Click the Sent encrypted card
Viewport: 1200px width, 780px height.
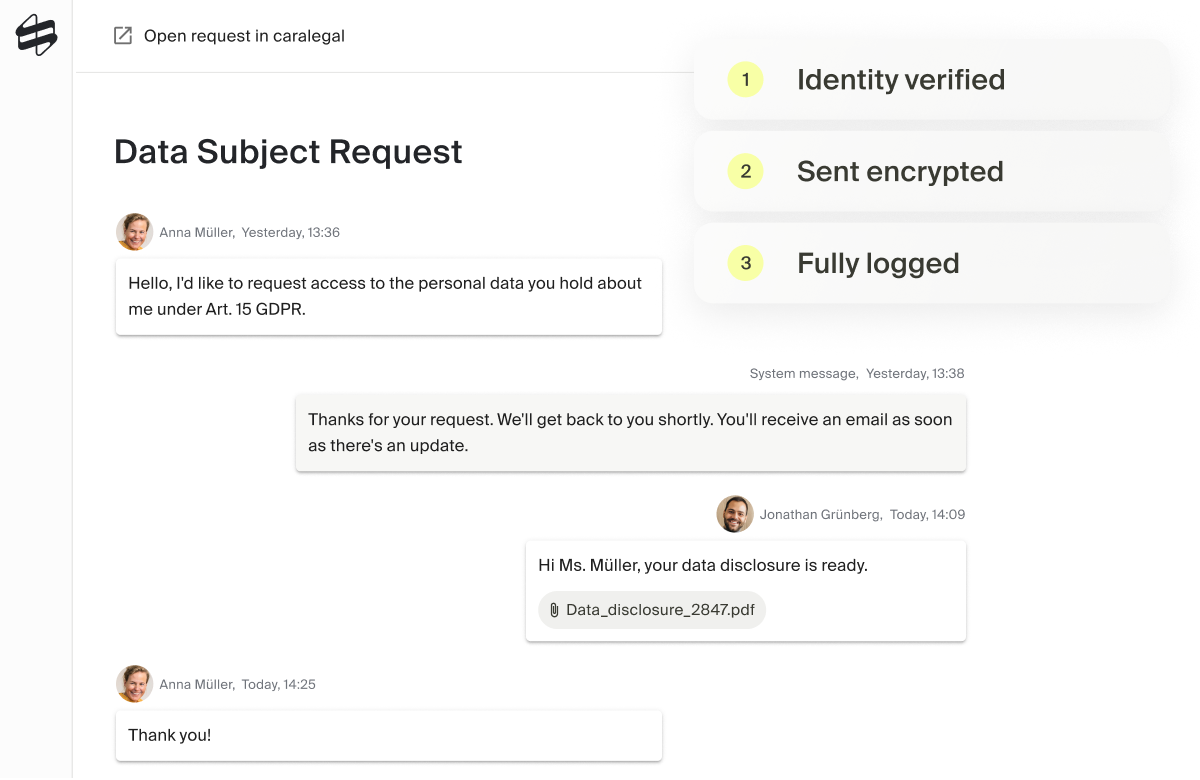(932, 172)
